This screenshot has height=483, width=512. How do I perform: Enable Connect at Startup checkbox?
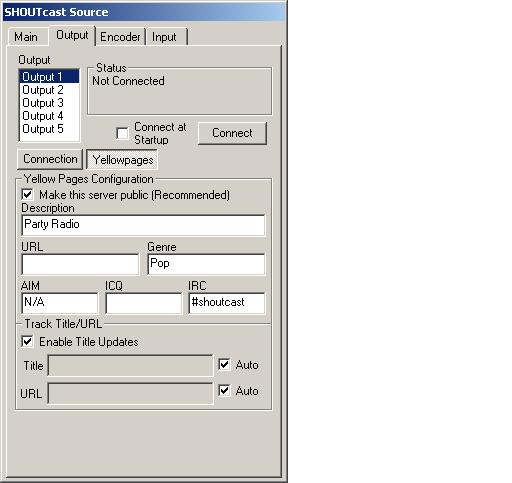tap(122, 133)
